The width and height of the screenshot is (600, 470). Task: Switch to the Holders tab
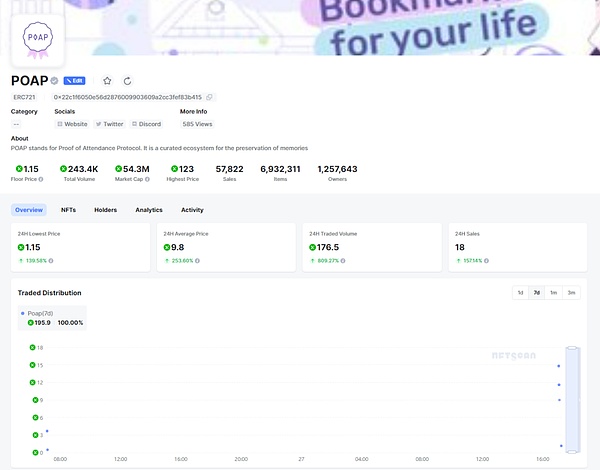tap(105, 210)
